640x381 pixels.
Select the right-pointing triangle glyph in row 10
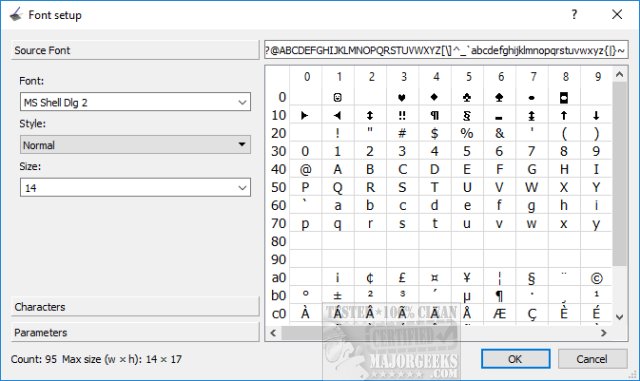(305, 115)
